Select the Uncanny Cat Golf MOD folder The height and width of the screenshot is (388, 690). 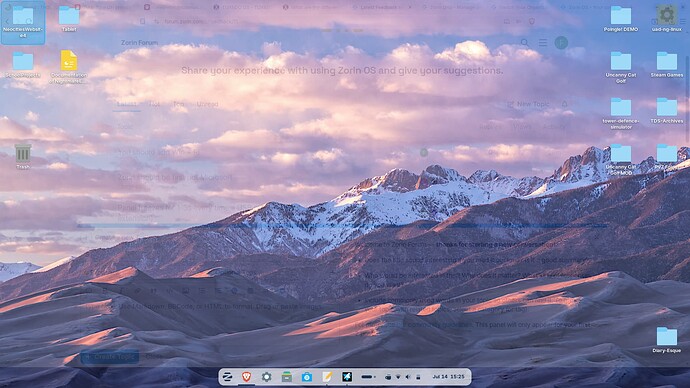(621, 160)
